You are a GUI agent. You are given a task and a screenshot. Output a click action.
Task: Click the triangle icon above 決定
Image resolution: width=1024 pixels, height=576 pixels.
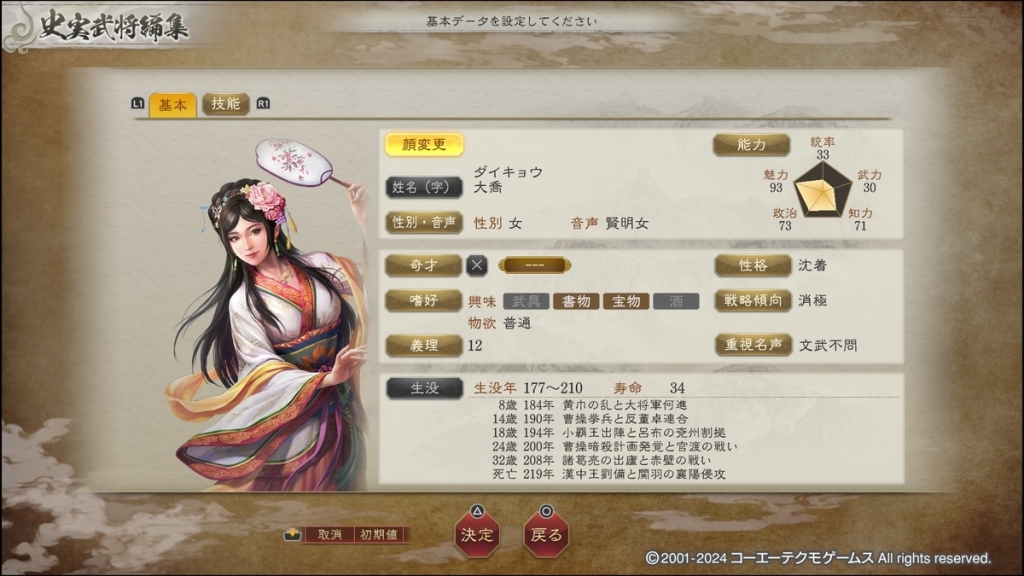click(x=477, y=511)
